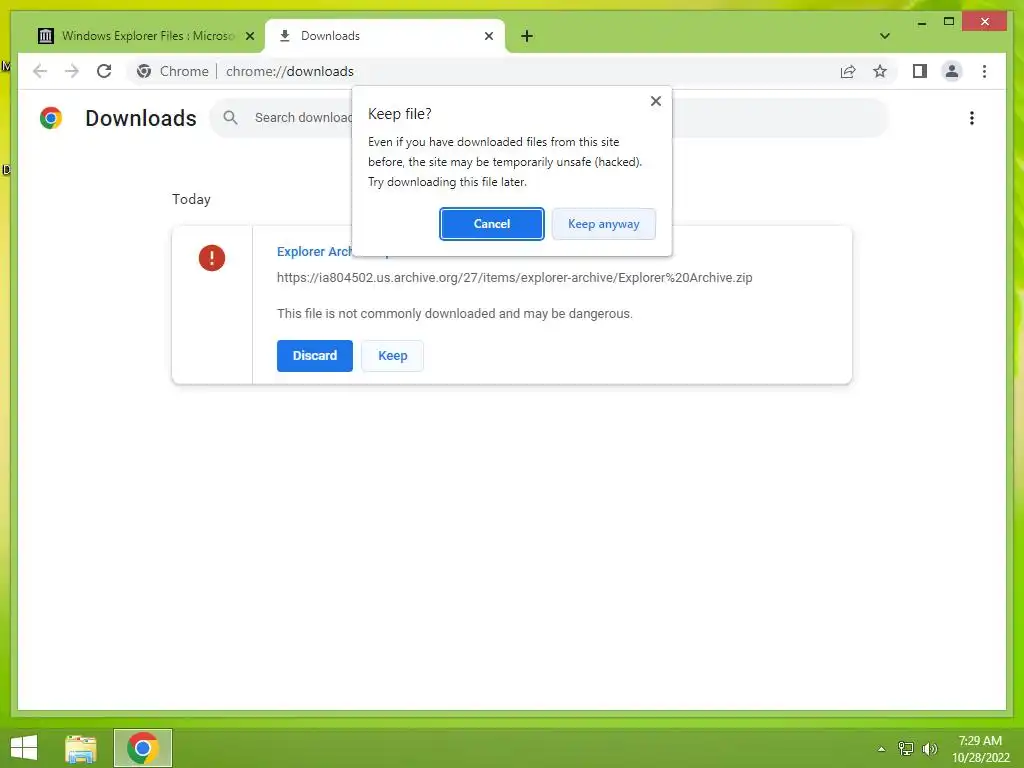Open the Downloads page more actions menu

coord(972,118)
